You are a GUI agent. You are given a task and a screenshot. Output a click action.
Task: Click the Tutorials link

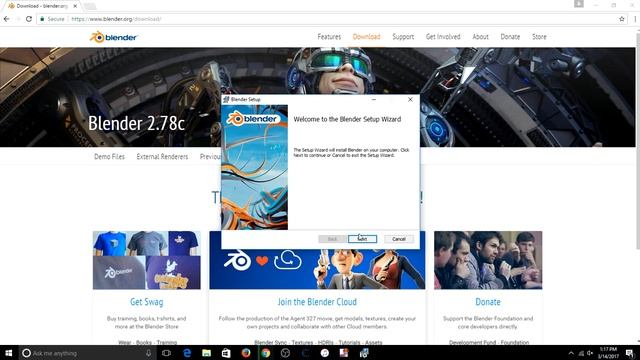(349, 342)
